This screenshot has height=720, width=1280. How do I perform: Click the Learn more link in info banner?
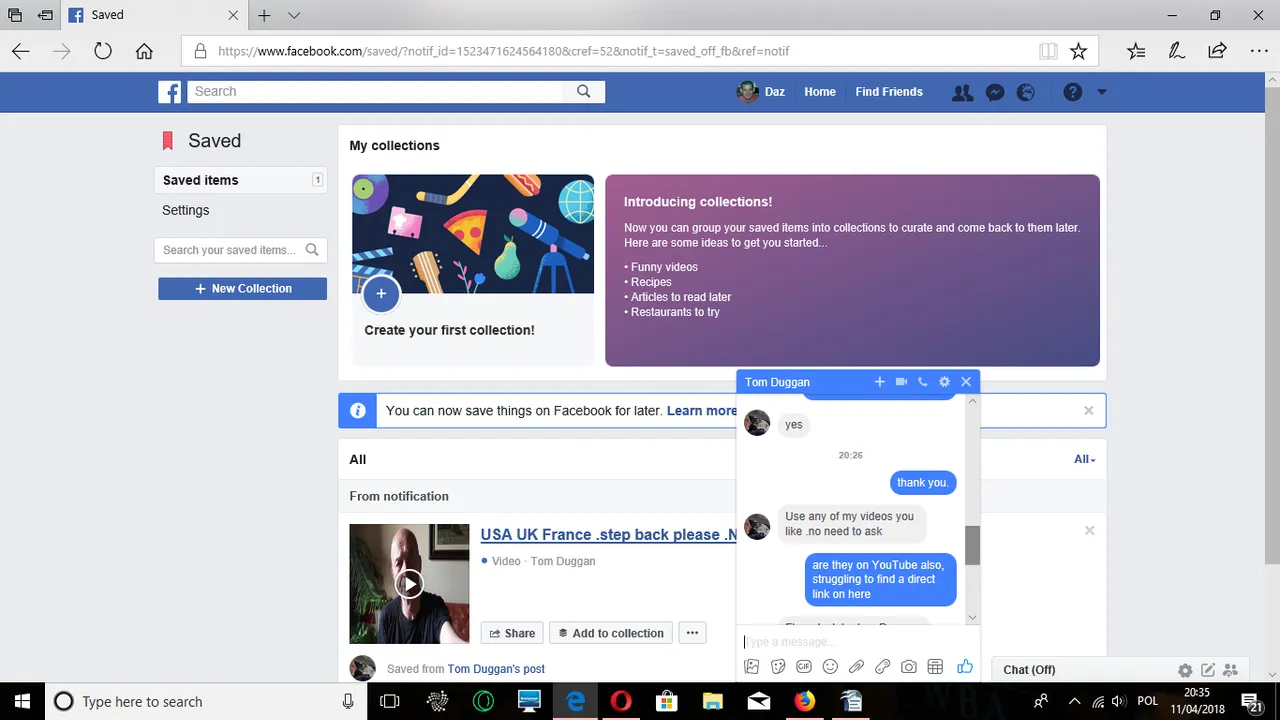coord(702,411)
